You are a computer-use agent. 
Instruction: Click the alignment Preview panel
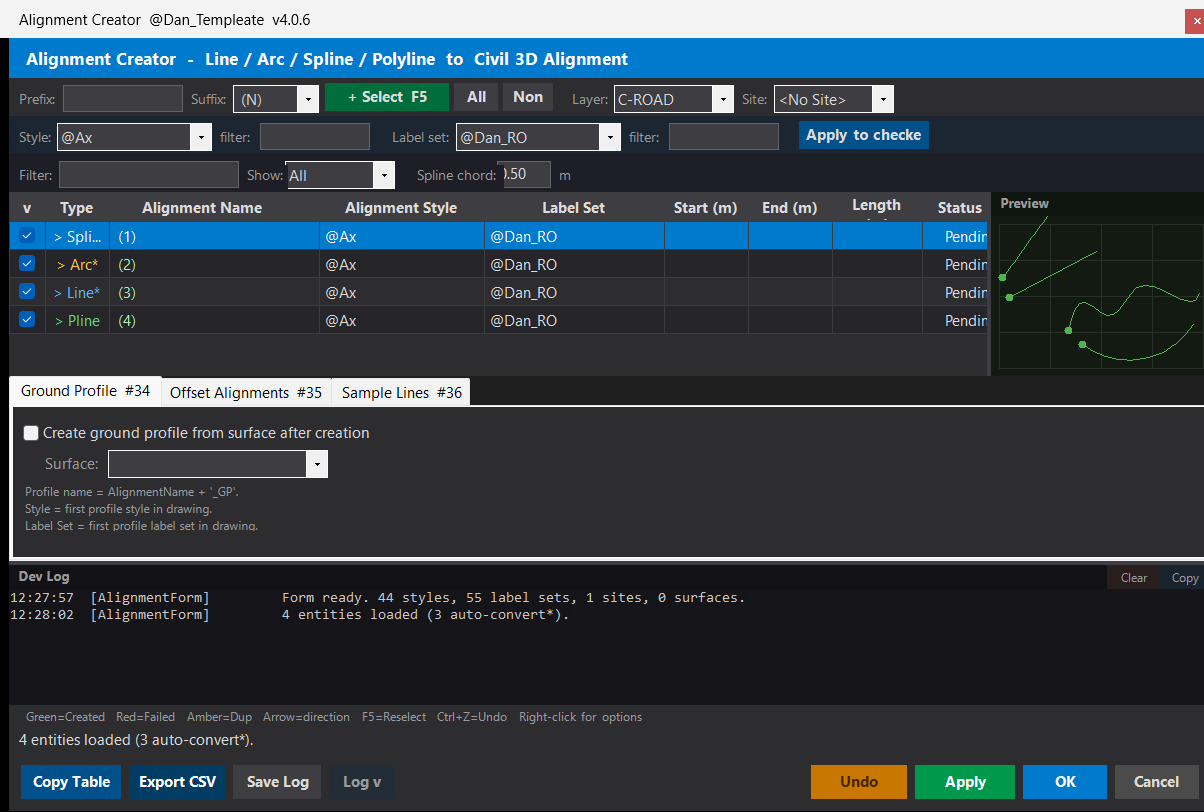click(1098, 285)
